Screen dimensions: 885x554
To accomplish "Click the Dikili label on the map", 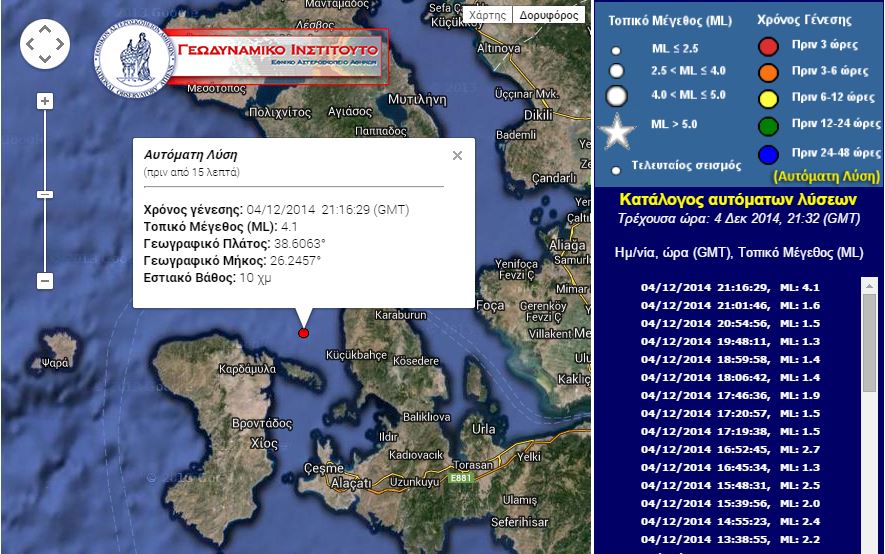I will [538, 115].
